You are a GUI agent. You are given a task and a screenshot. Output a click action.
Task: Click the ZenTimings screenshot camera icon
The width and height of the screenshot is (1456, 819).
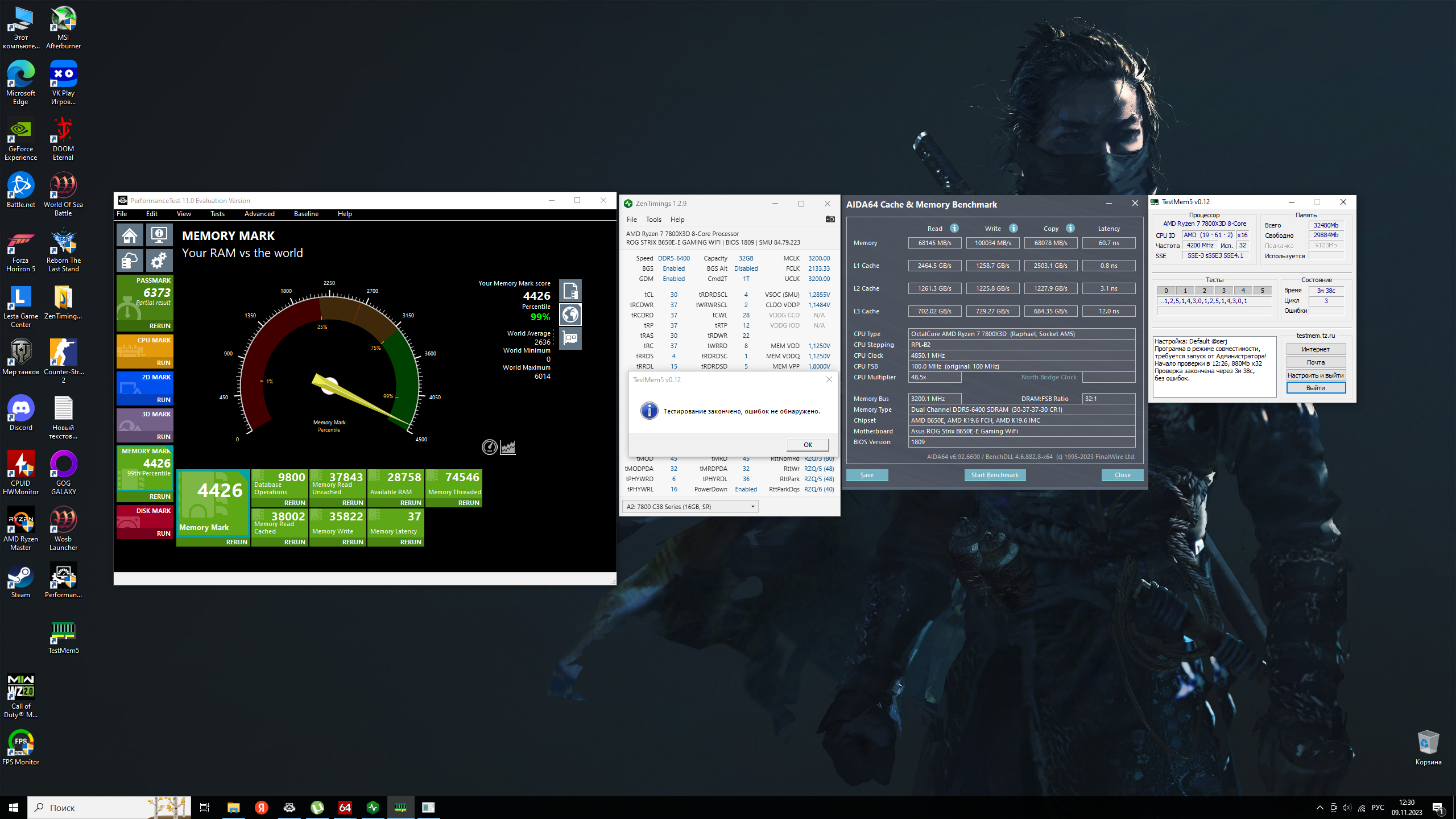pyautogui.click(x=830, y=219)
